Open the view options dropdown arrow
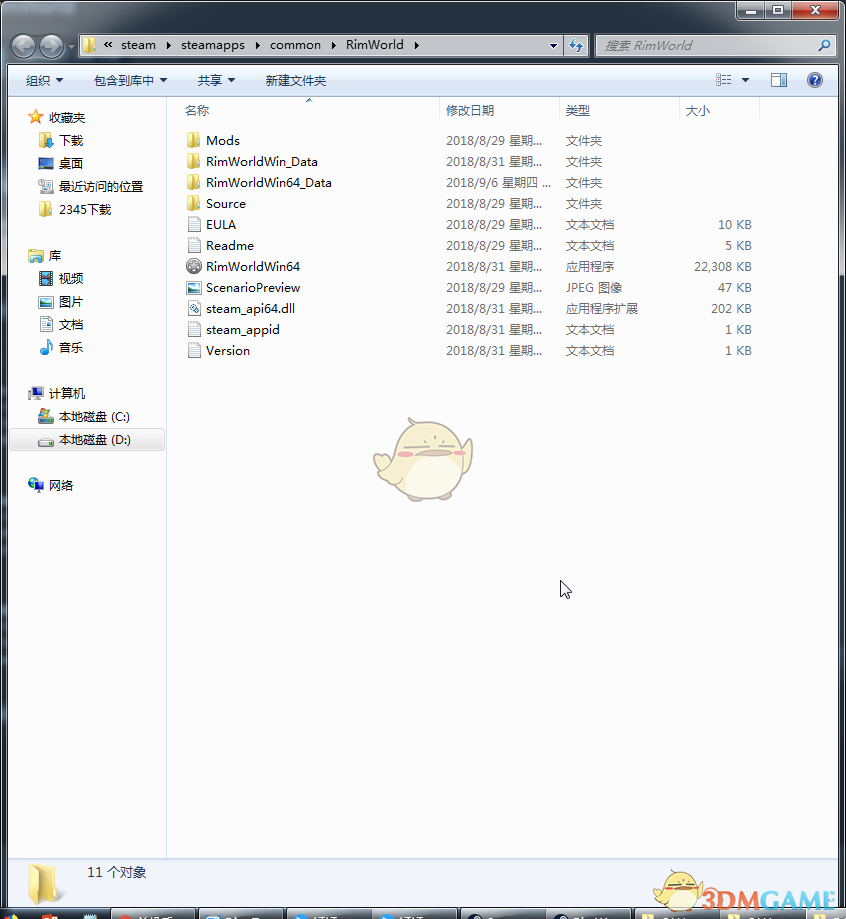This screenshot has height=919, width=846. point(745,80)
